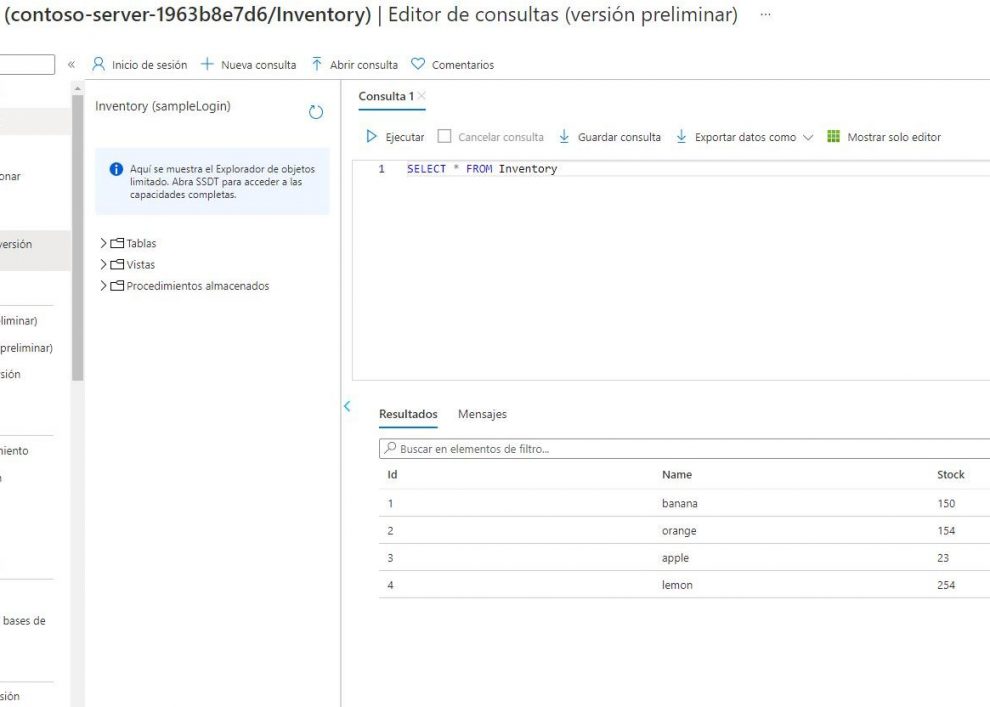Screen dimensions: 990x707
Task: Expand Procedimientos almacenados folder
Action: click(103, 286)
